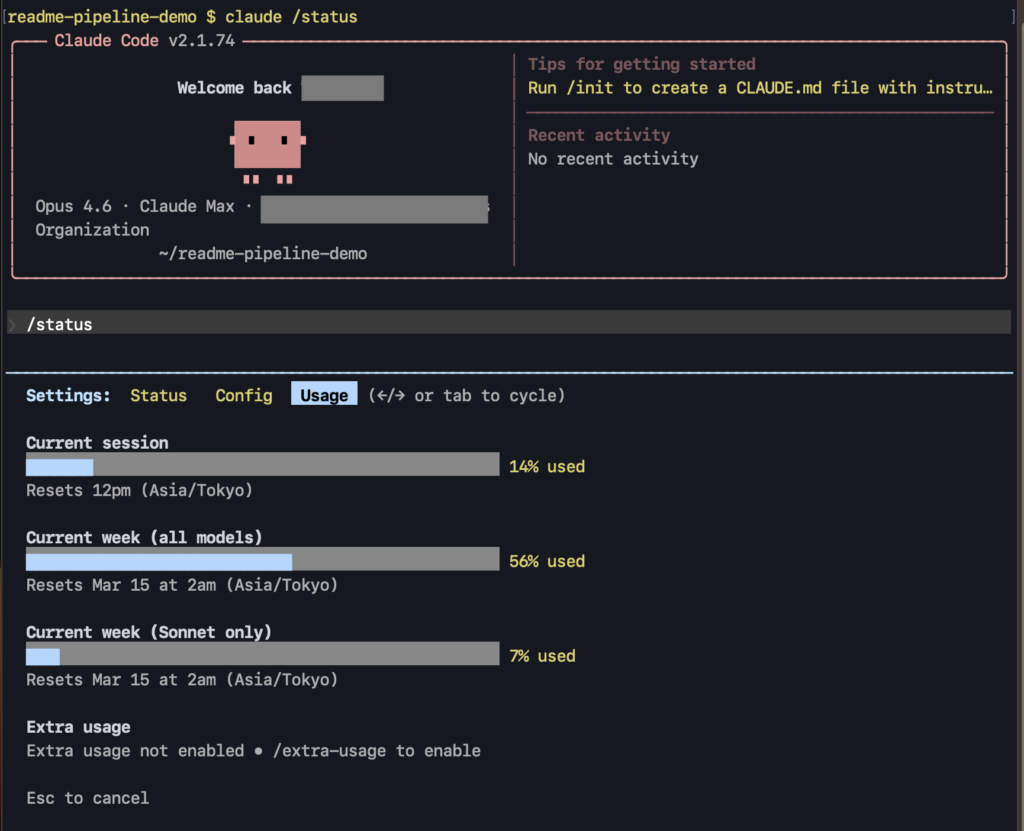Open the Config settings tab
The width and height of the screenshot is (1024, 831).
pyautogui.click(x=243, y=396)
